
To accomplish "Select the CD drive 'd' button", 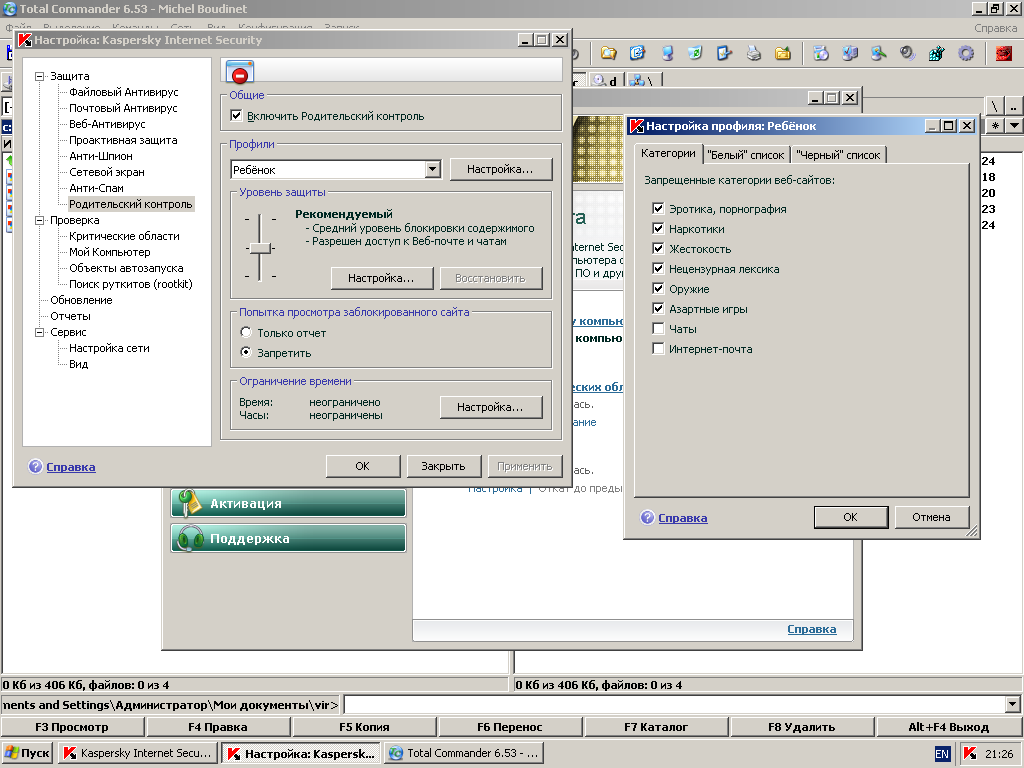I will click(605, 81).
